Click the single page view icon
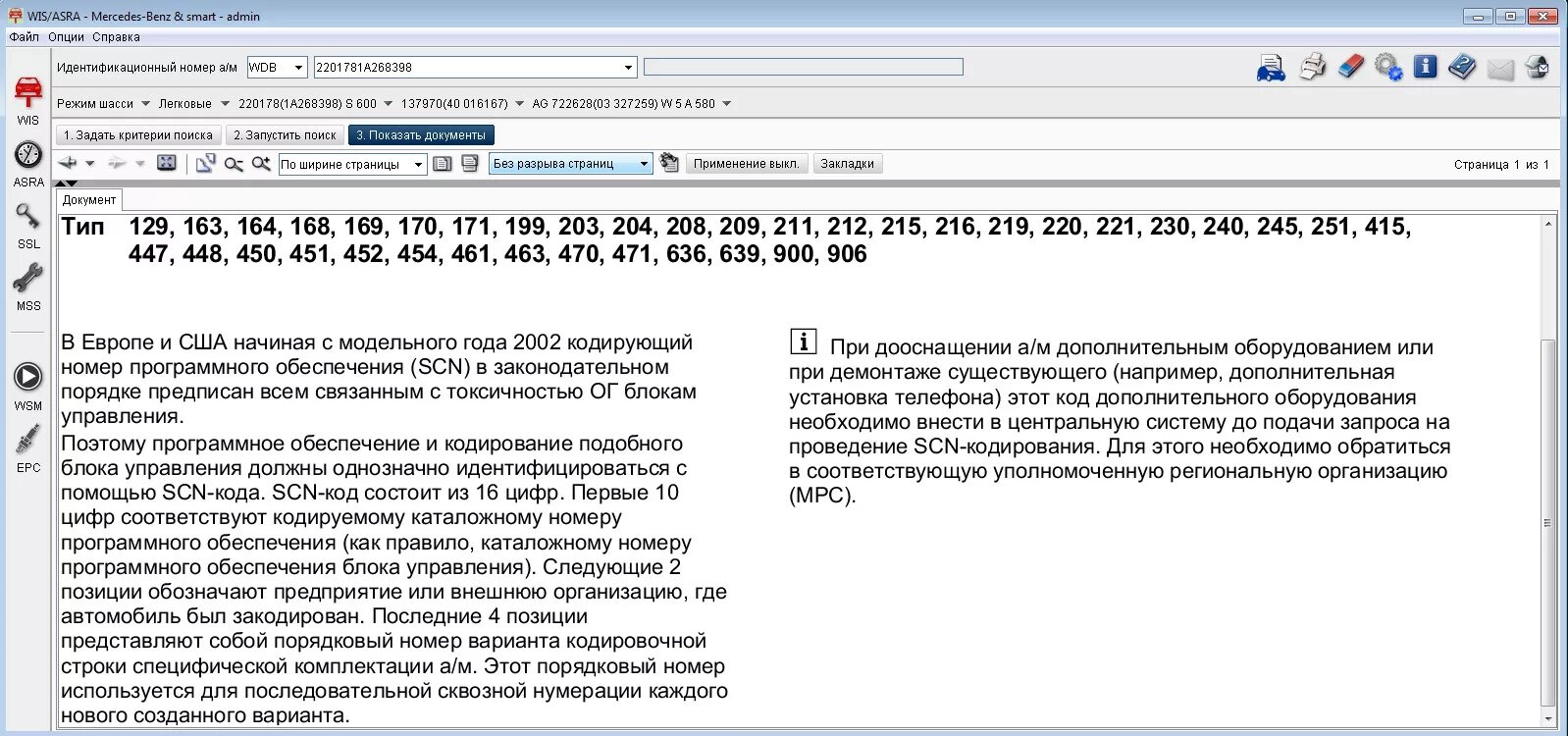This screenshot has width=1568, height=736. tap(443, 164)
